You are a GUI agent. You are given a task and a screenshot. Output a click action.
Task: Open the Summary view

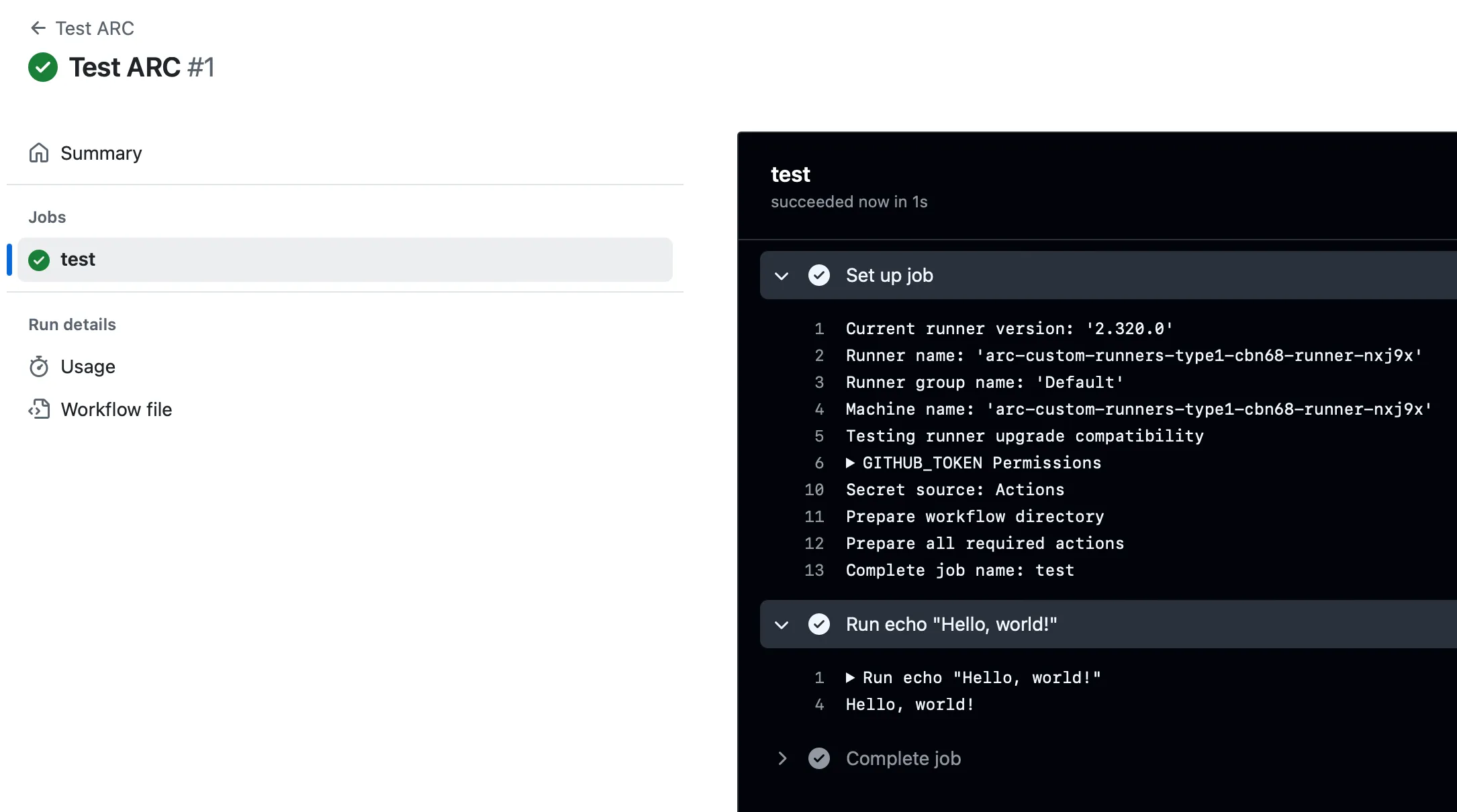click(x=101, y=153)
